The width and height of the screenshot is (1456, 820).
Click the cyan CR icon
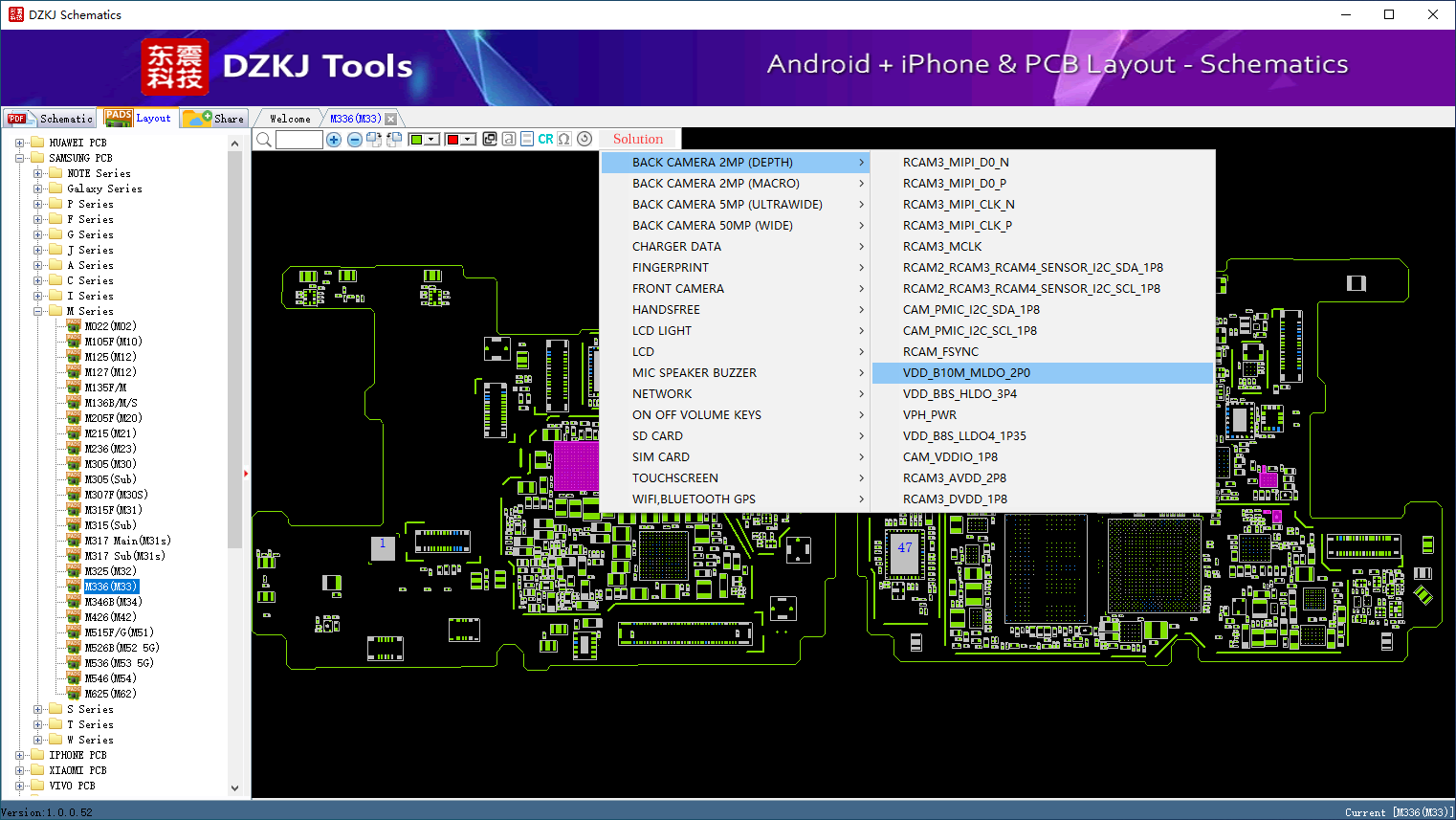(545, 139)
